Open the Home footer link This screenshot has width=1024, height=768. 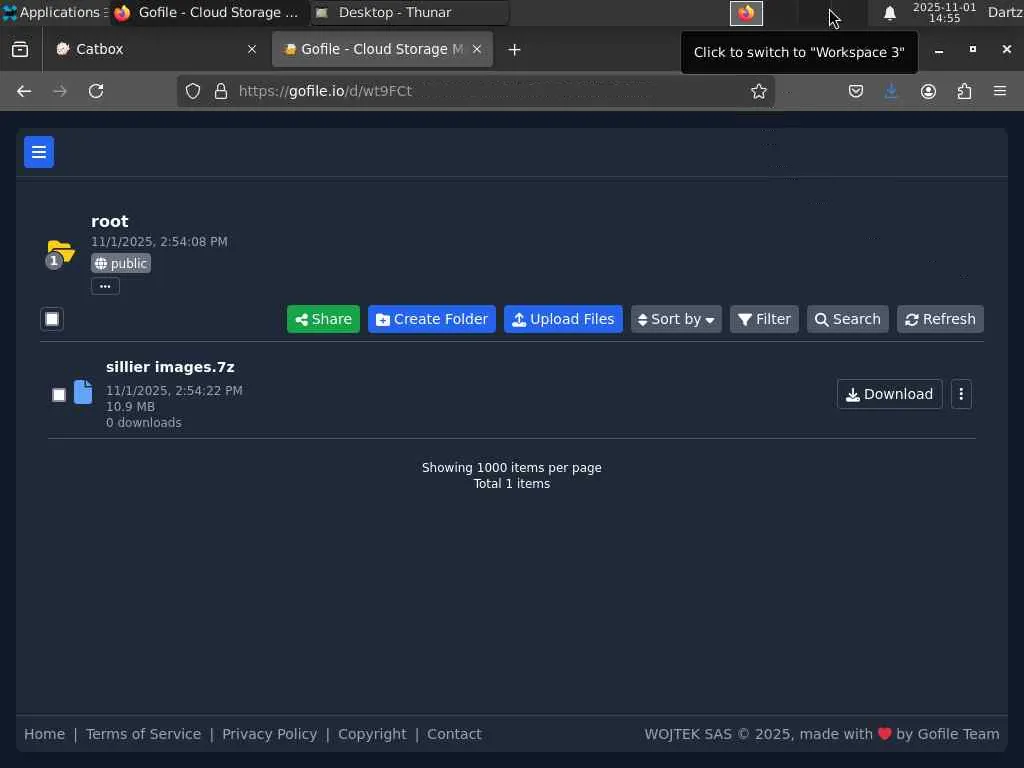click(x=44, y=734)
